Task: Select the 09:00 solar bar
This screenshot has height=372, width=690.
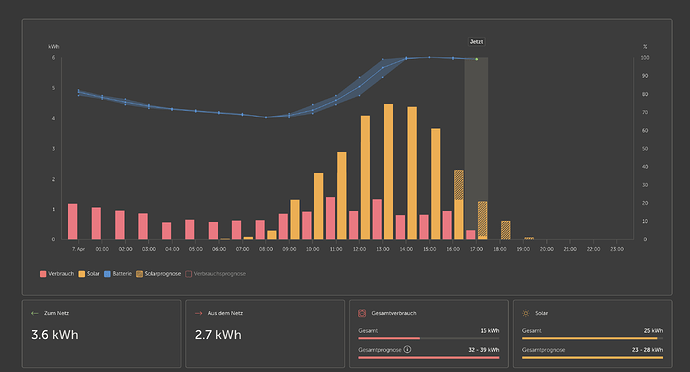Action: [x=295, y=220]
